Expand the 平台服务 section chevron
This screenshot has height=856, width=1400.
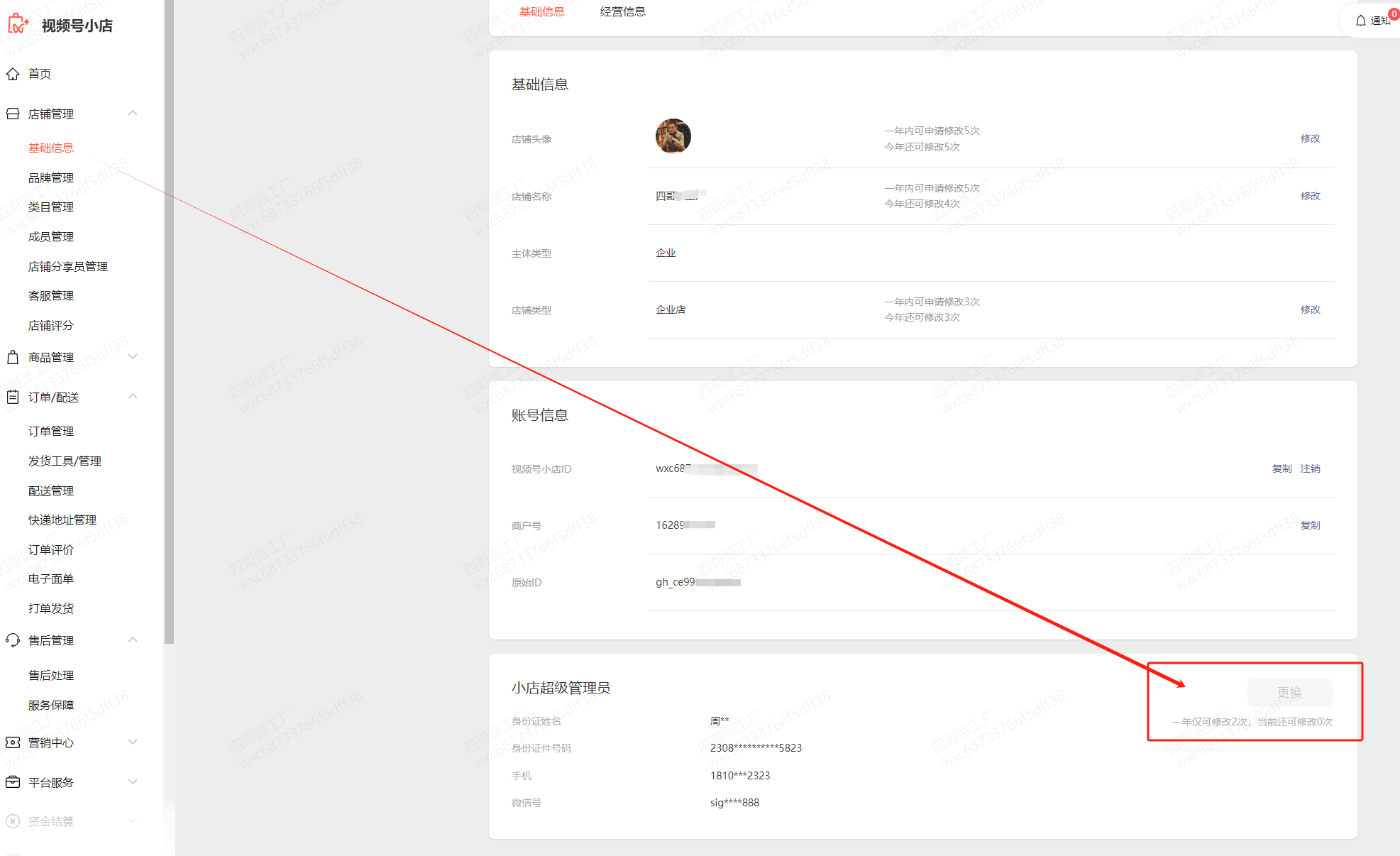(x=133, y=782)
